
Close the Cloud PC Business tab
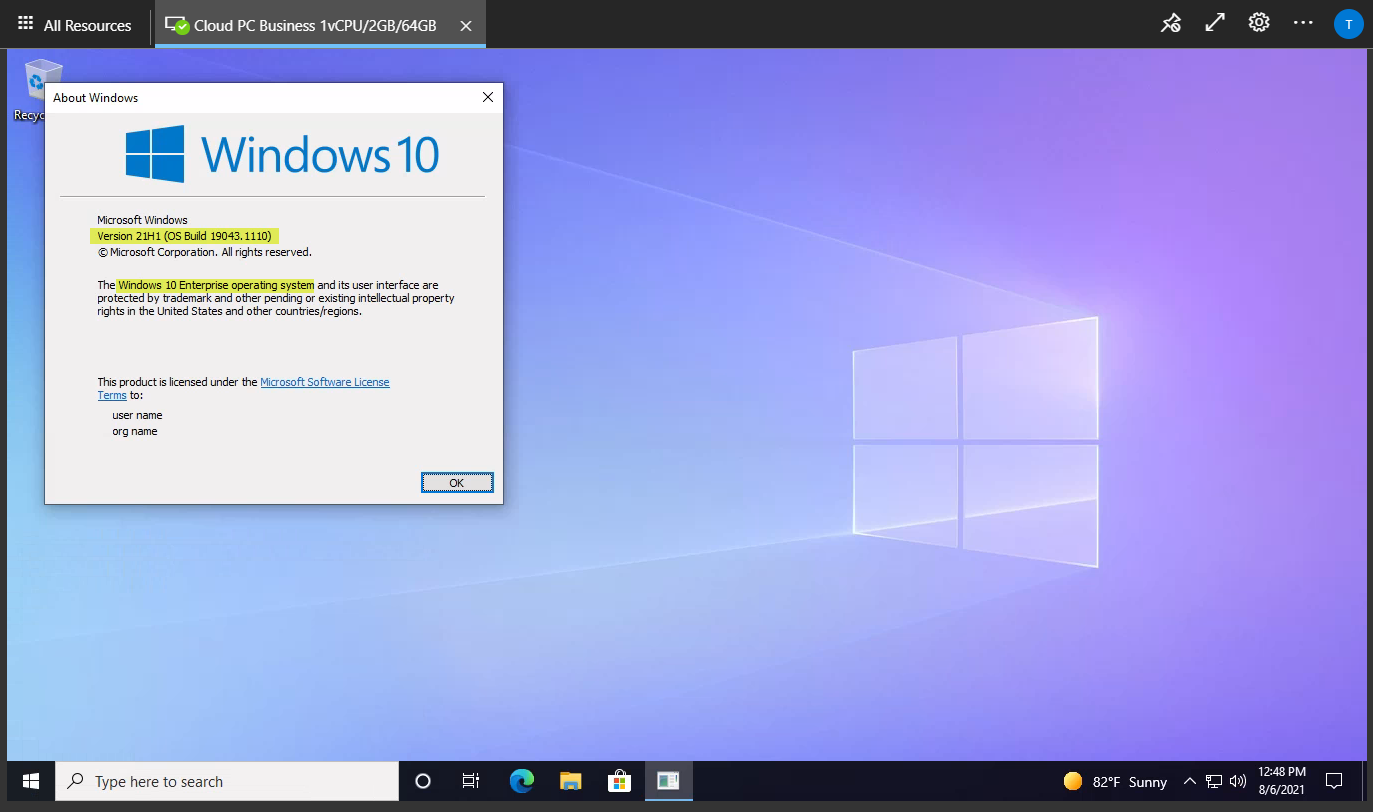[466, 26]
